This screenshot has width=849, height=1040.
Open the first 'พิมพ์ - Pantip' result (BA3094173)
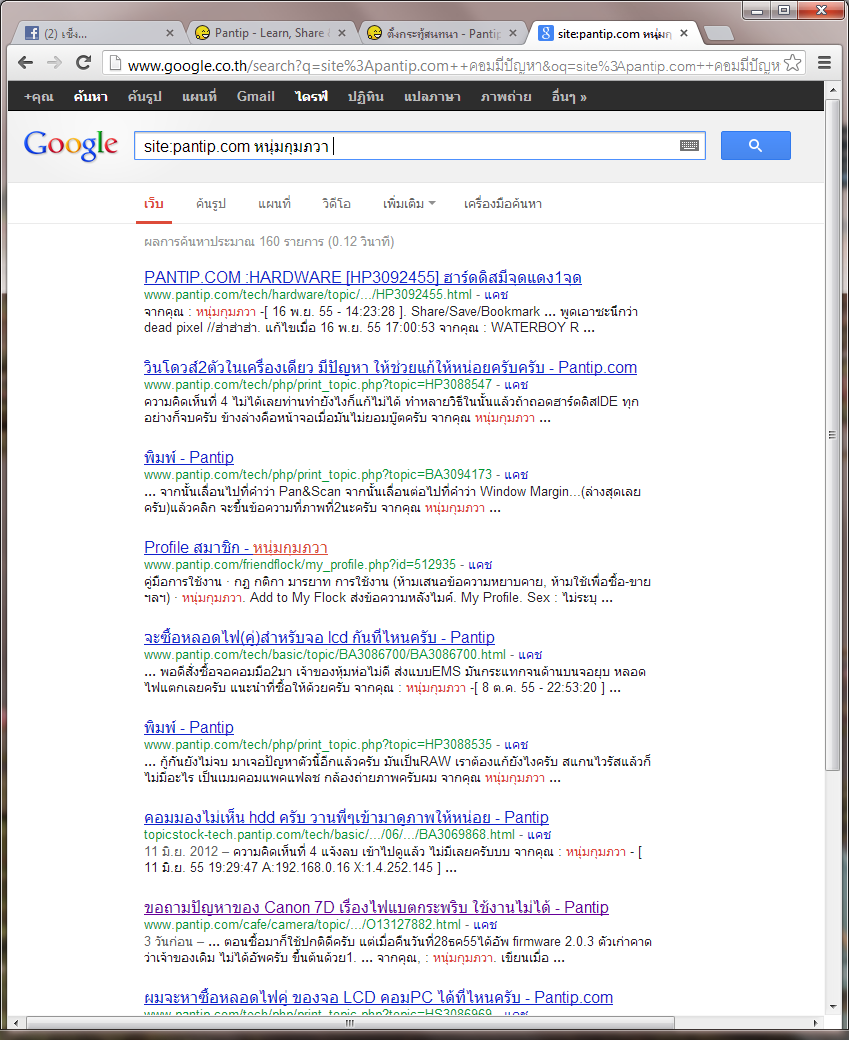point(189,458)
